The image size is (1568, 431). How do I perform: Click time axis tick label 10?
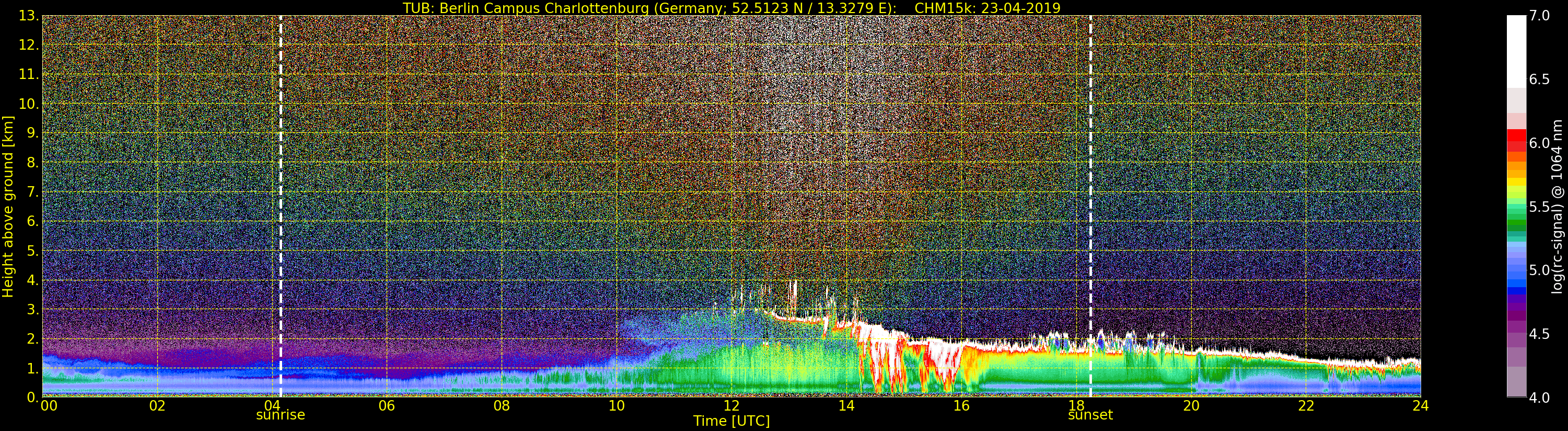[617, 406]
